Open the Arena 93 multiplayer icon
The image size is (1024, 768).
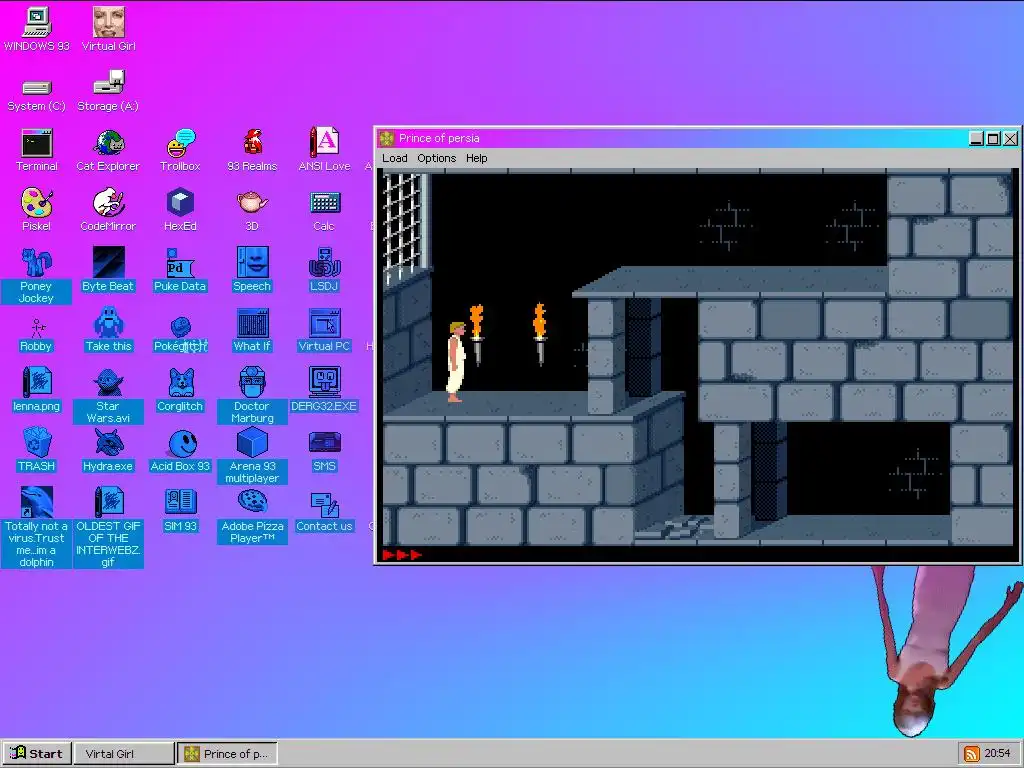pos(252,456)
